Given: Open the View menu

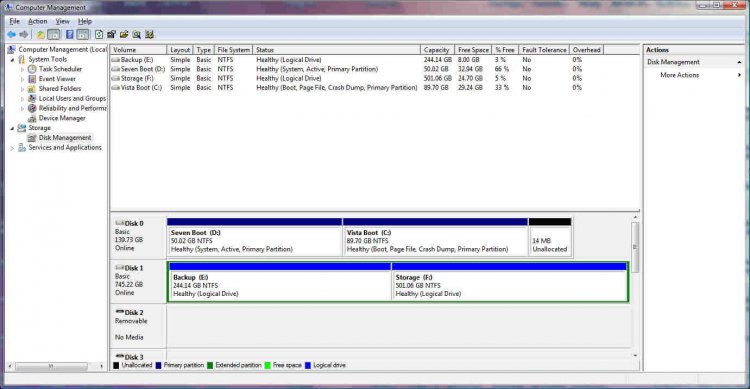Looking at the screenshot, I should (x=62, y=22).
